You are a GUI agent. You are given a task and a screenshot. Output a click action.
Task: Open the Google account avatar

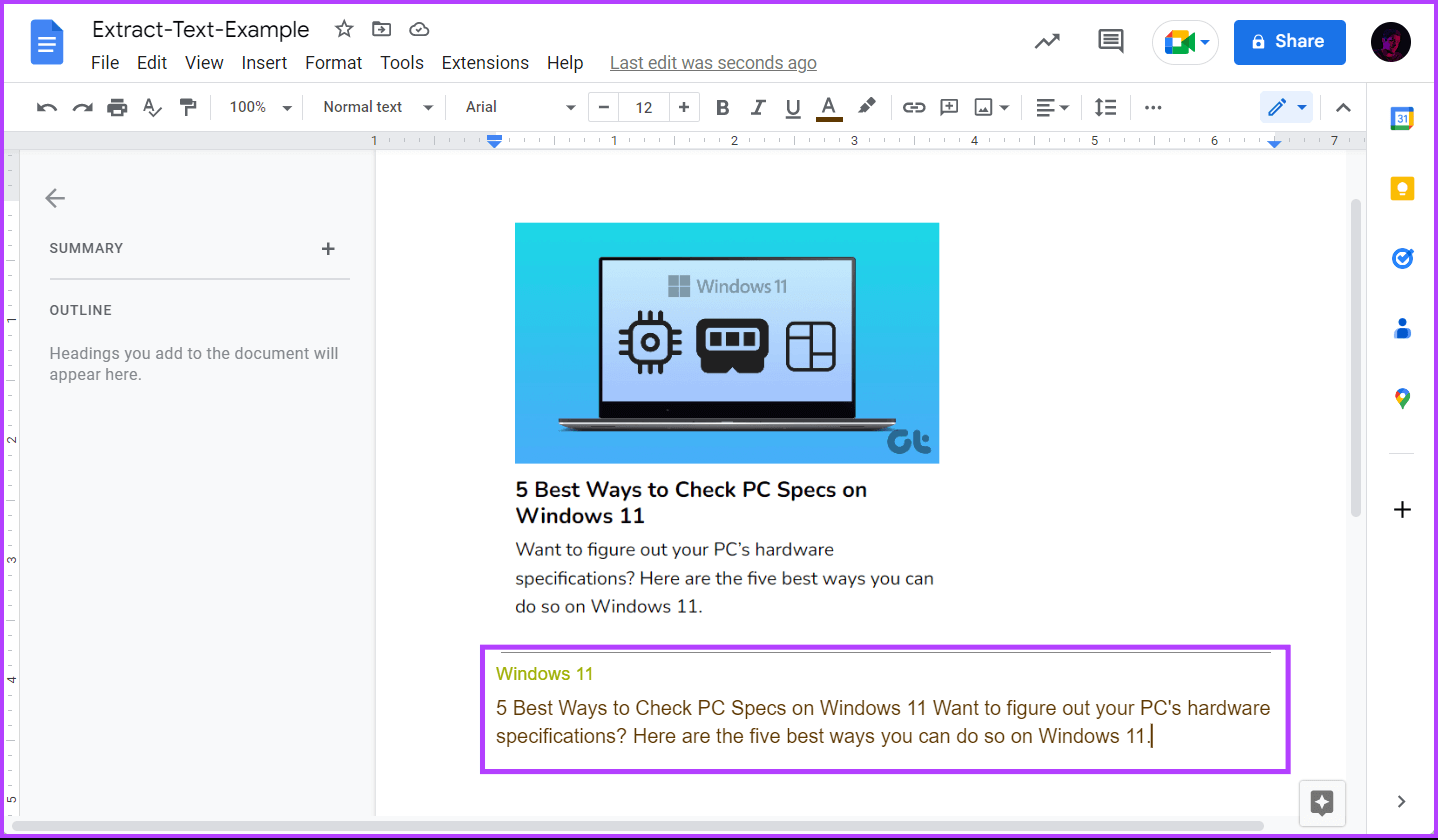click(1391, 42)
